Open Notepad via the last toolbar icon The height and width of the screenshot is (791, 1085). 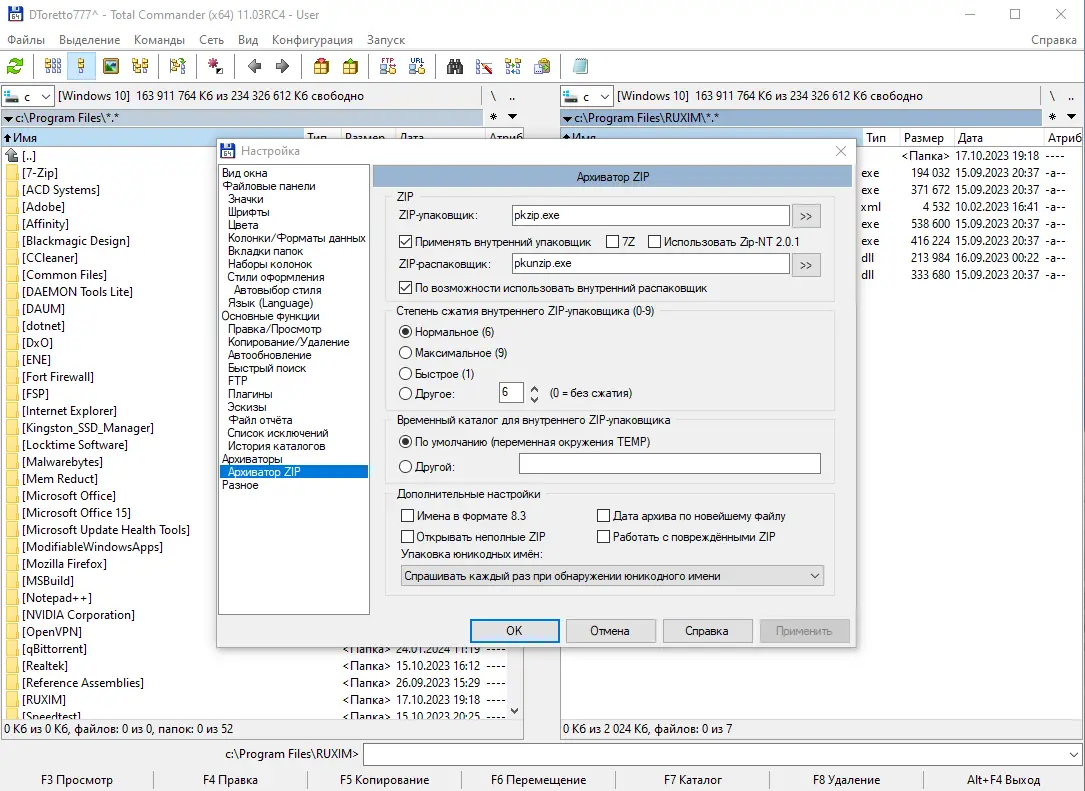(580, 66)
